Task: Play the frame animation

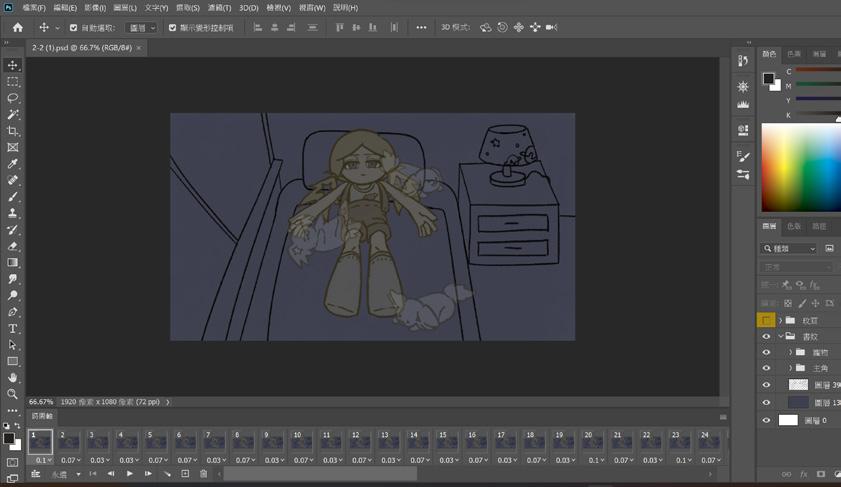Action: click(x=129, y=474)
